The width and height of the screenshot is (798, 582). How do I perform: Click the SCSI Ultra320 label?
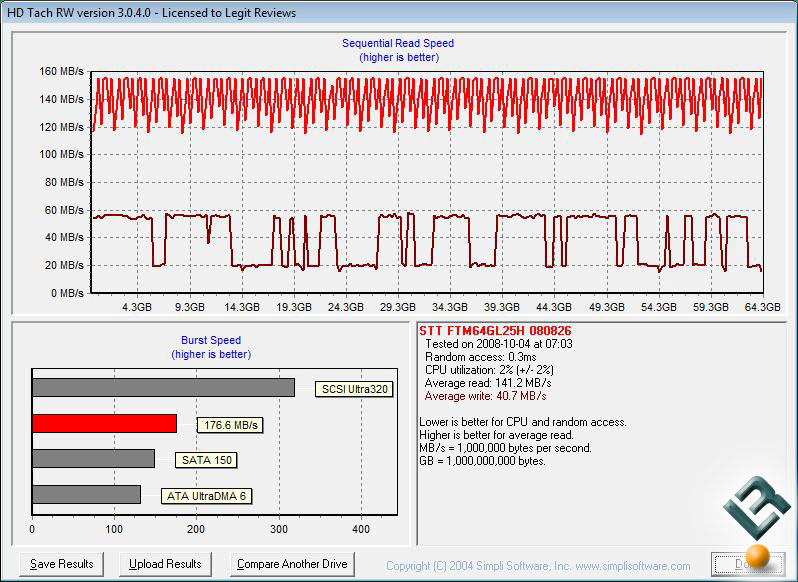[x=353, y=389]
